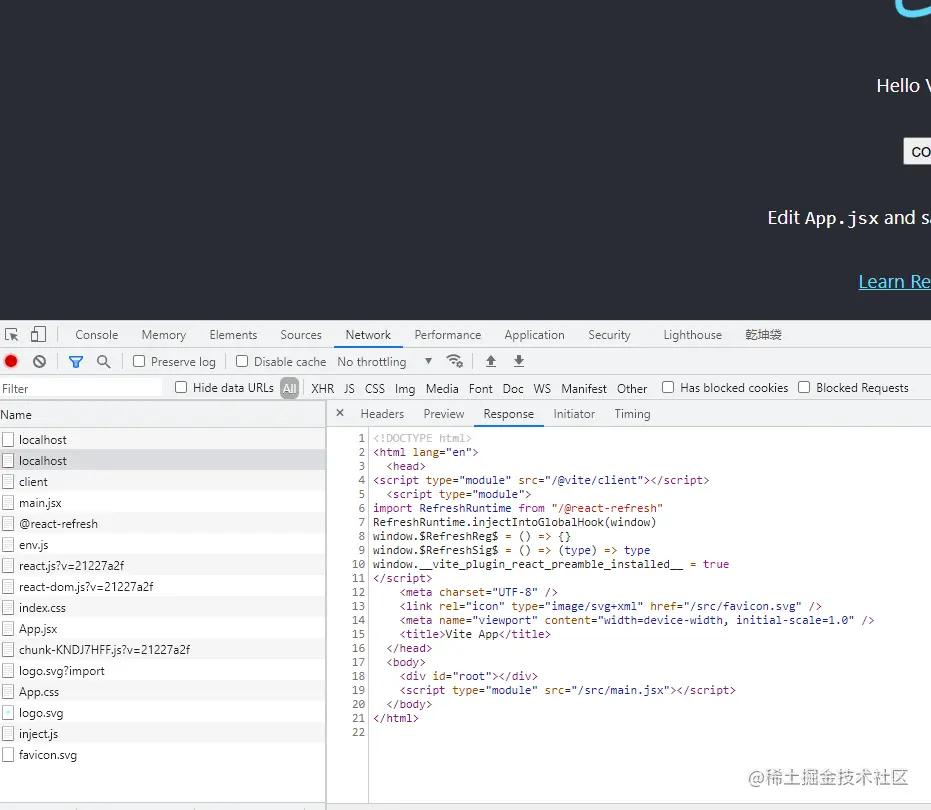This screenshot has width=931, height=810.
Task: Filter requests by Other
Action: click(632, 388)
